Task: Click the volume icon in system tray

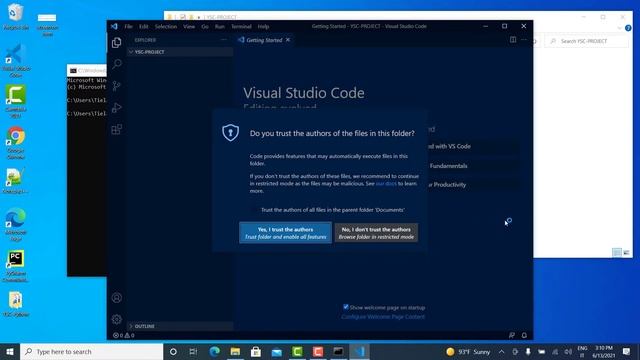Action: [x=568, y=351]
